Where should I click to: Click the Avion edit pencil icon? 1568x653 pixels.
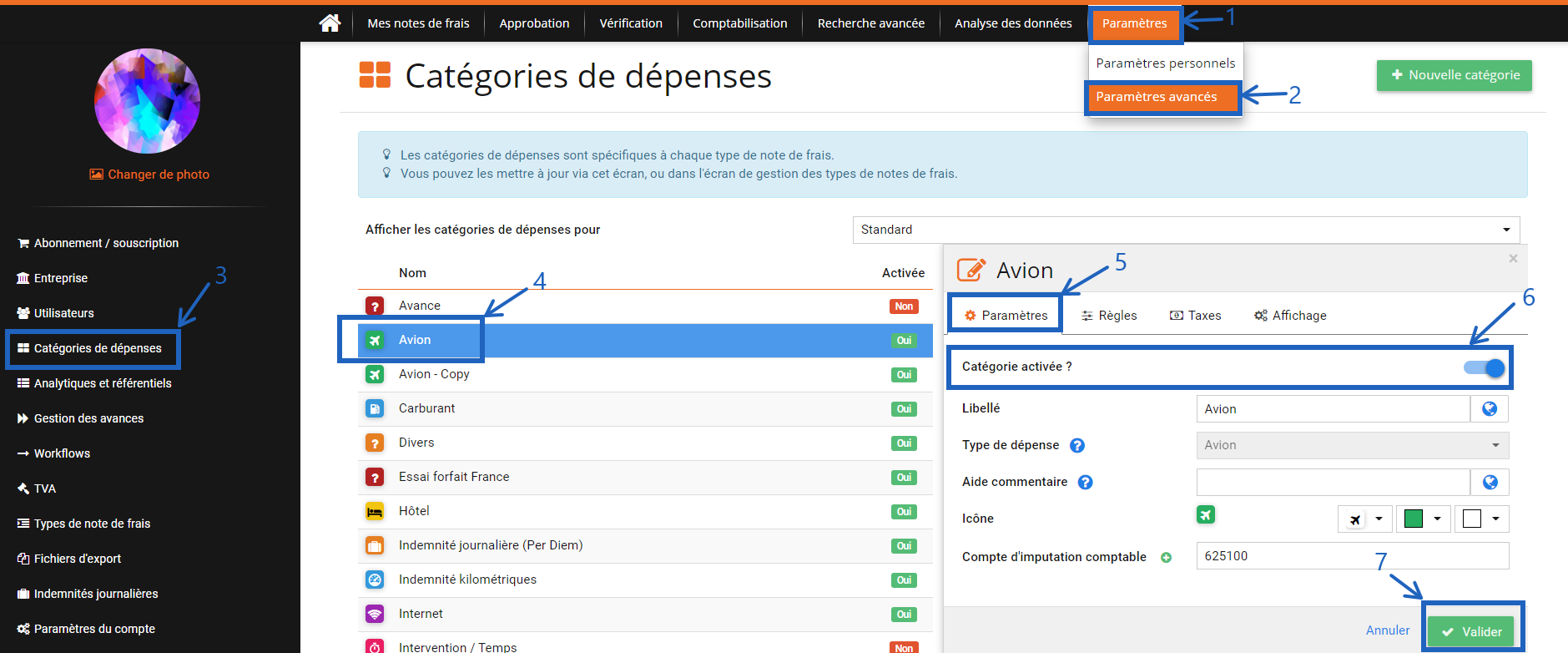971,270
